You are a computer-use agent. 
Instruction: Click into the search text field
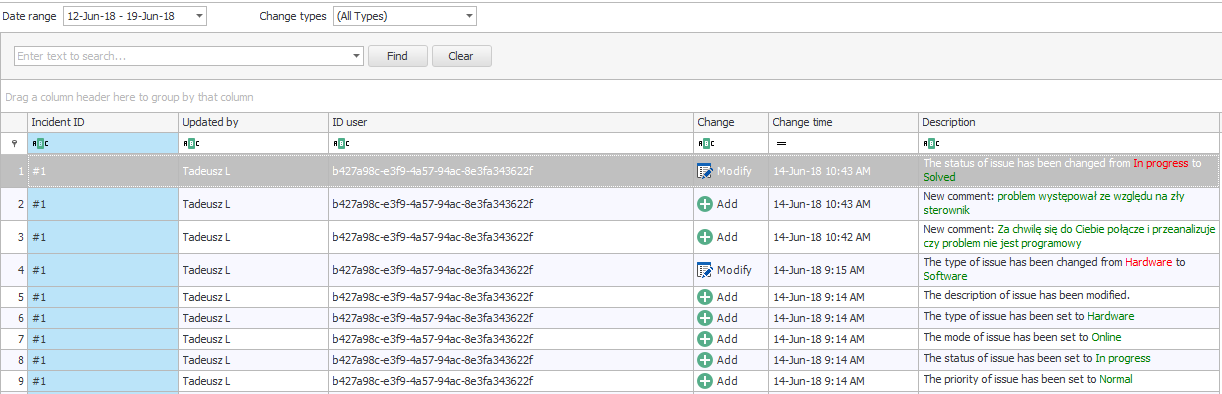coord(183,56)
